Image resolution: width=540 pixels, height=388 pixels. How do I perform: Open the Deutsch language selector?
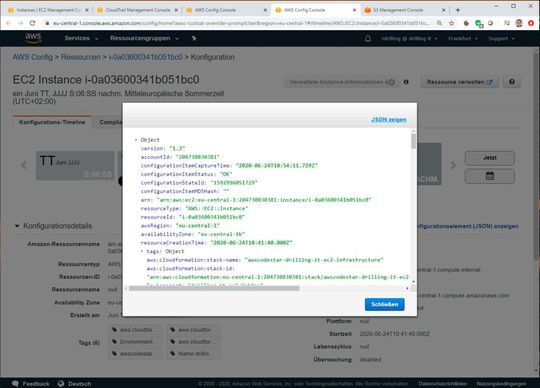[x=75, y=384]
